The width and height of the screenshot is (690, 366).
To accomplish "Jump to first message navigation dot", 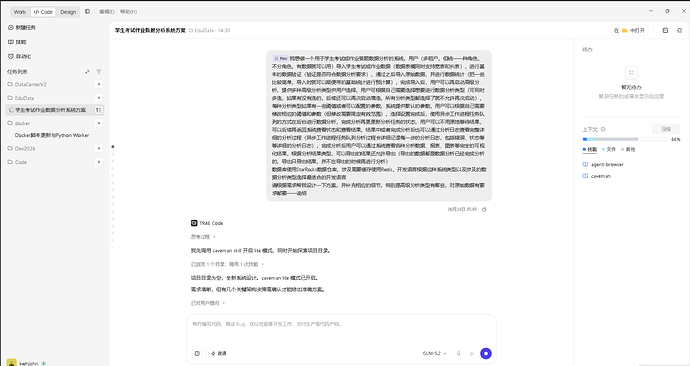I will [113, 146].
